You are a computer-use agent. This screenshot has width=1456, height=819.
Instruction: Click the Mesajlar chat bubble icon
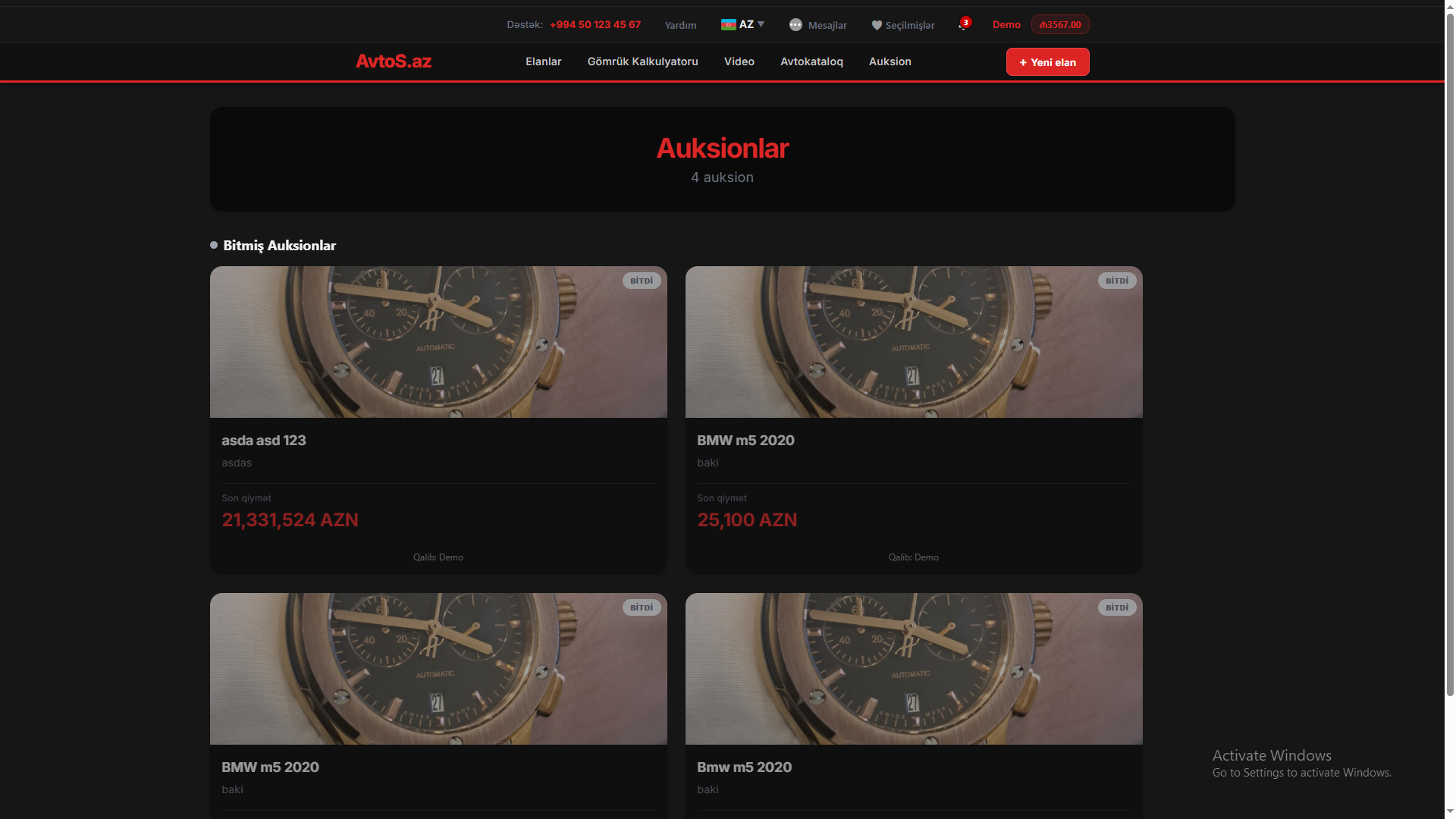(x=795, y=25)
